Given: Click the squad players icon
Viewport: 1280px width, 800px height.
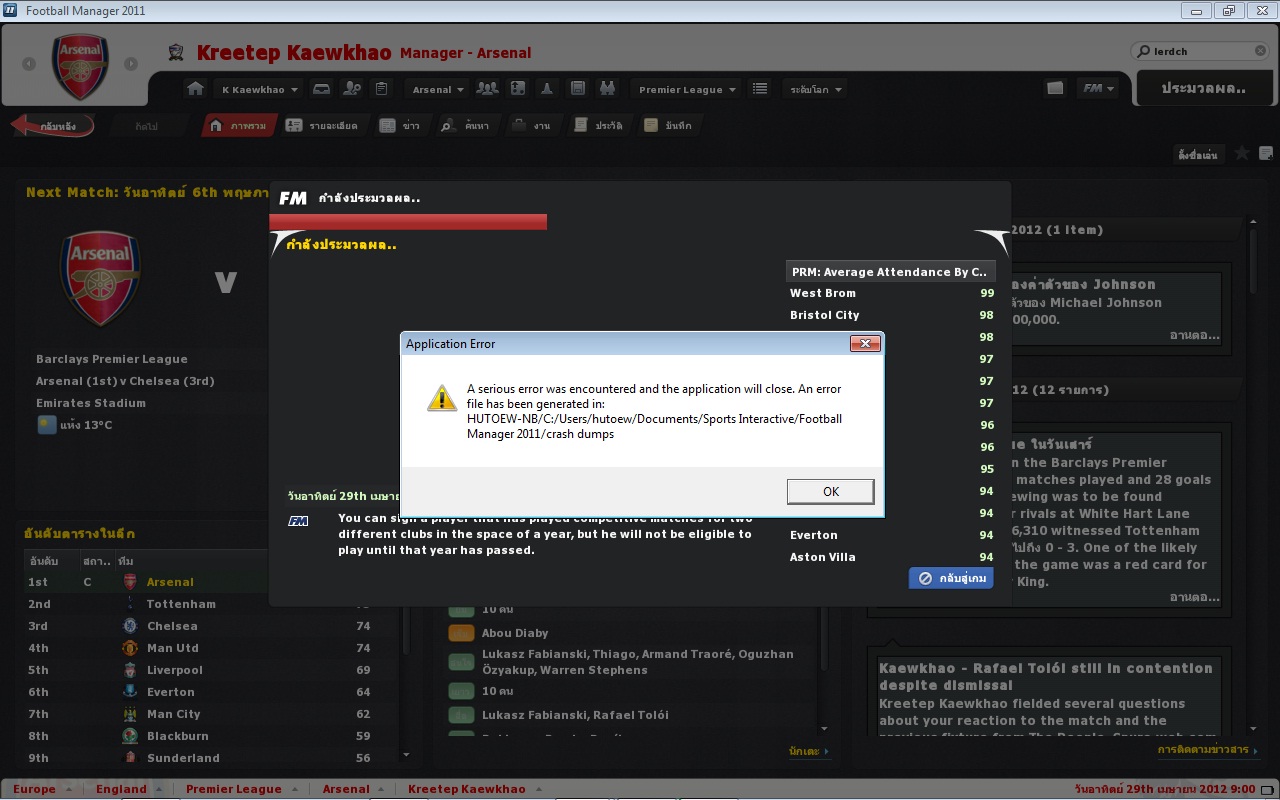Looking at the screenshot, I should click(x=487, y=89).
